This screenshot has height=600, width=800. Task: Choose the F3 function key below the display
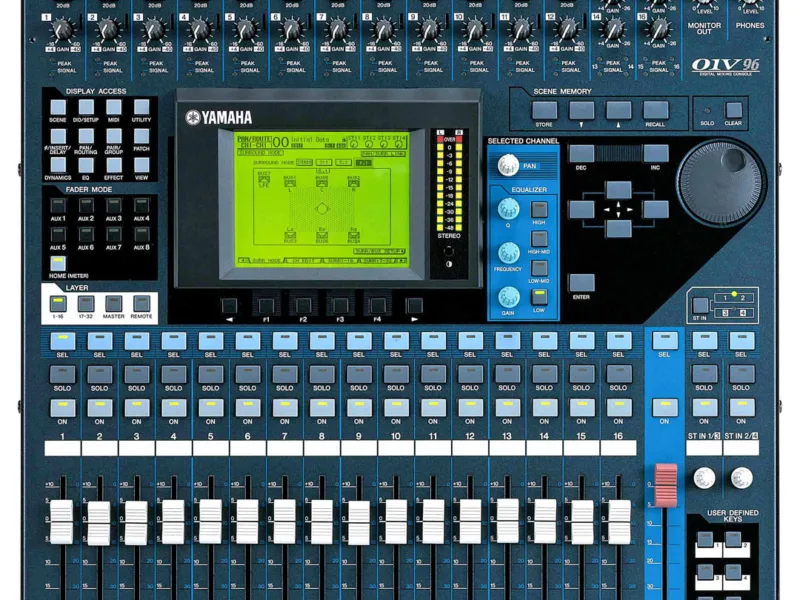[340, 306]
